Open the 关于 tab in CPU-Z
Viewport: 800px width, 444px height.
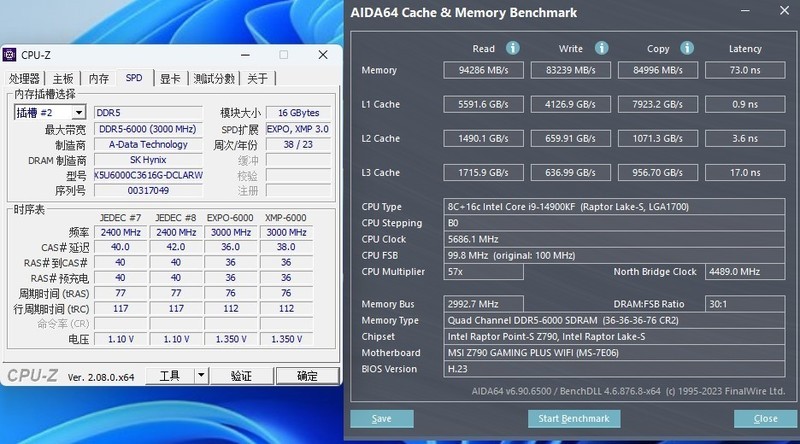pyautogui.click(x=257, y=79)
